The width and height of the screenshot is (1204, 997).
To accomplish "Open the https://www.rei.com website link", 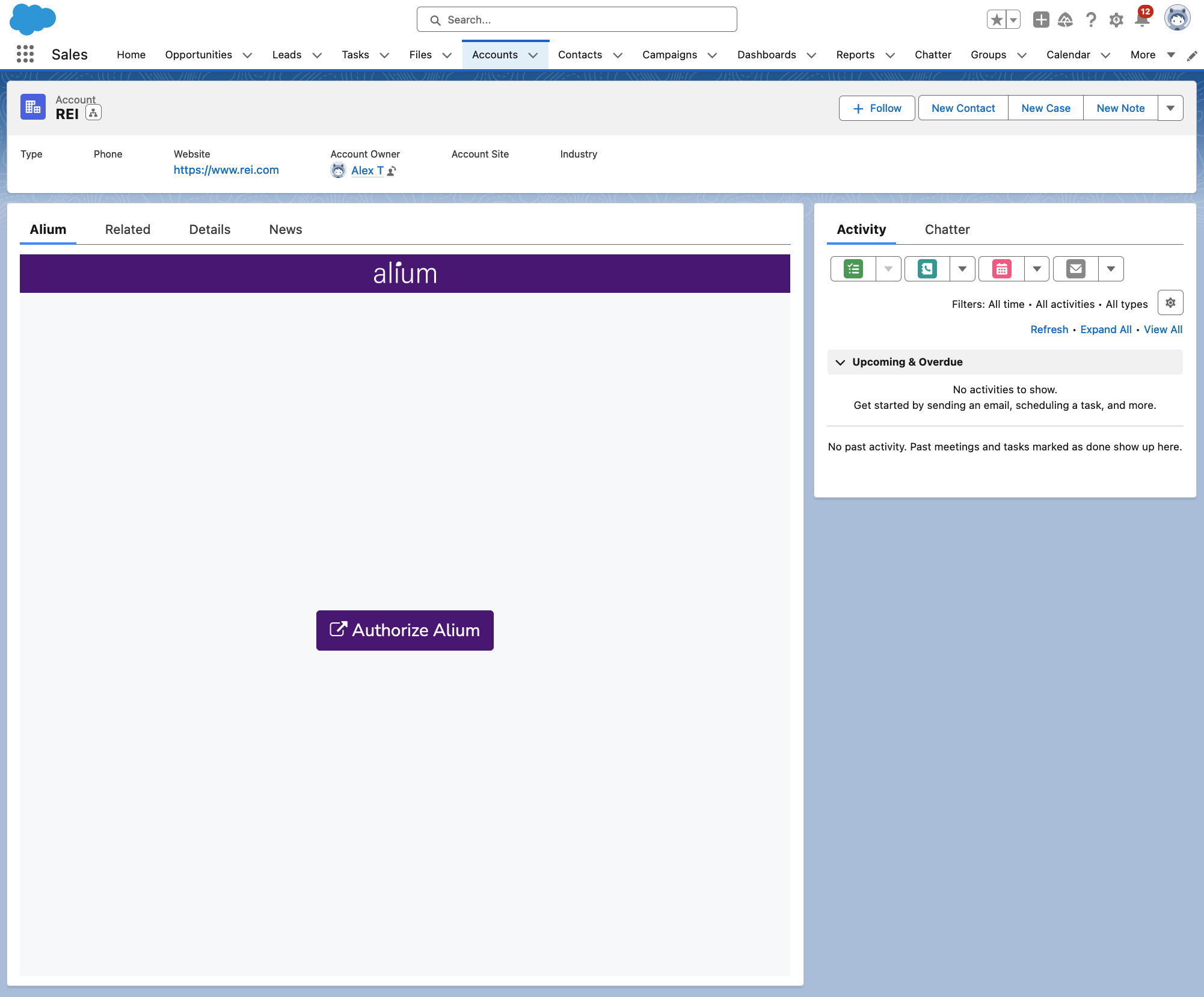I will [226, 170].
